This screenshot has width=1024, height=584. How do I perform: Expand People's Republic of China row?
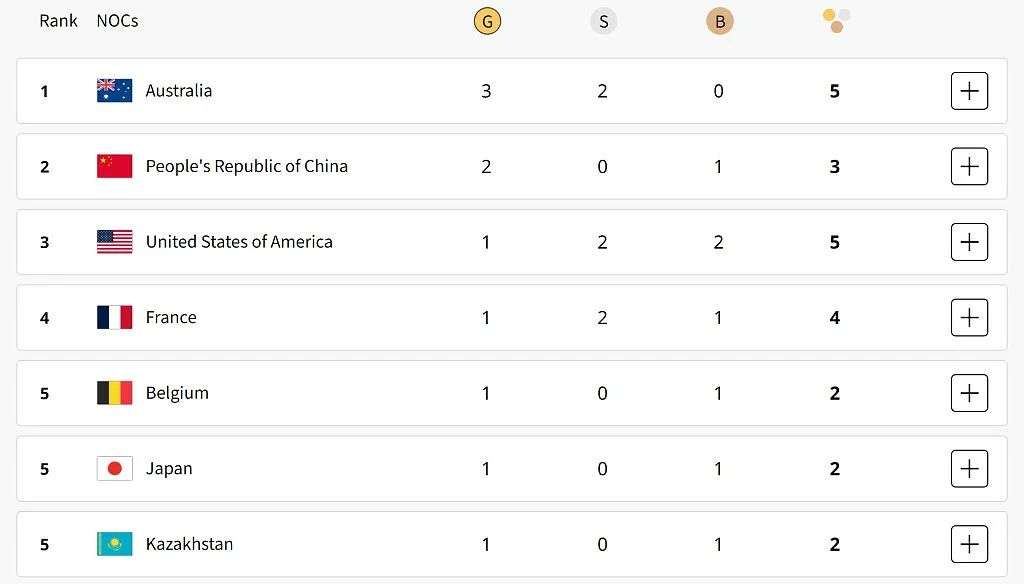(x=969, y=166)
